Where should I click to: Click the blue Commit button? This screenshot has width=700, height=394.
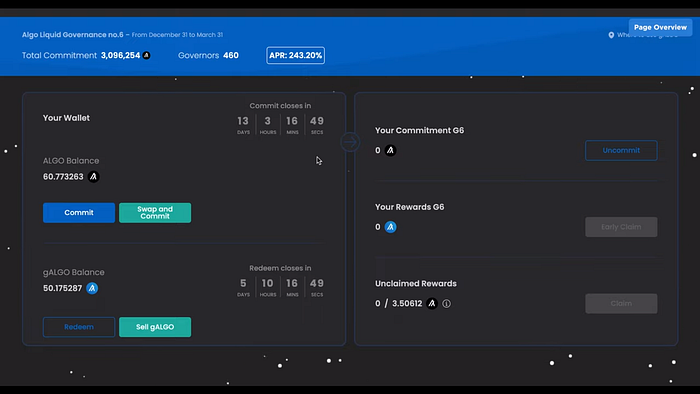[x=79, y=212]
